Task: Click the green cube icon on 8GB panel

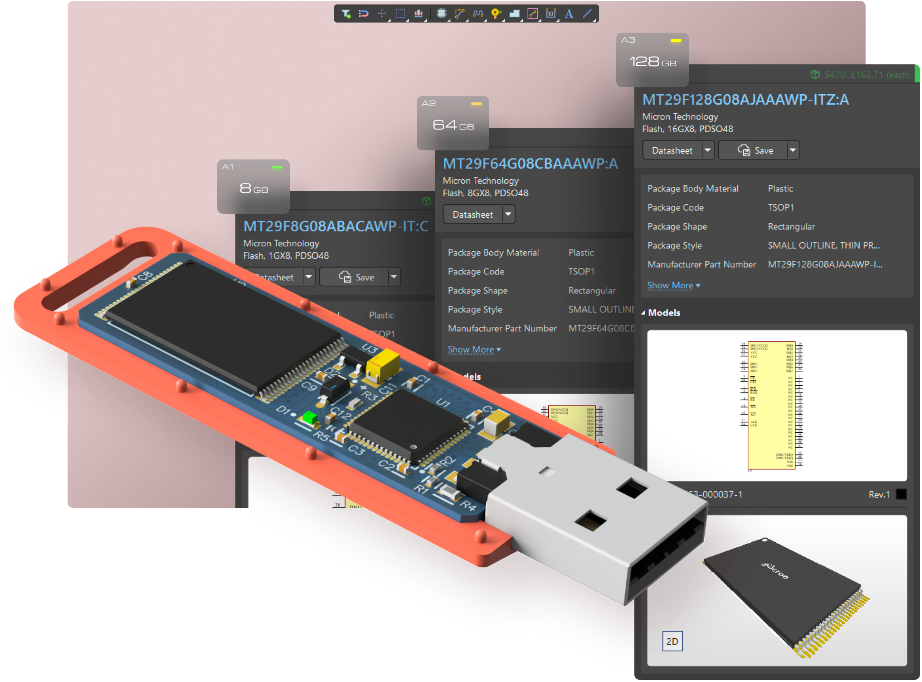Action: [426, 201]
